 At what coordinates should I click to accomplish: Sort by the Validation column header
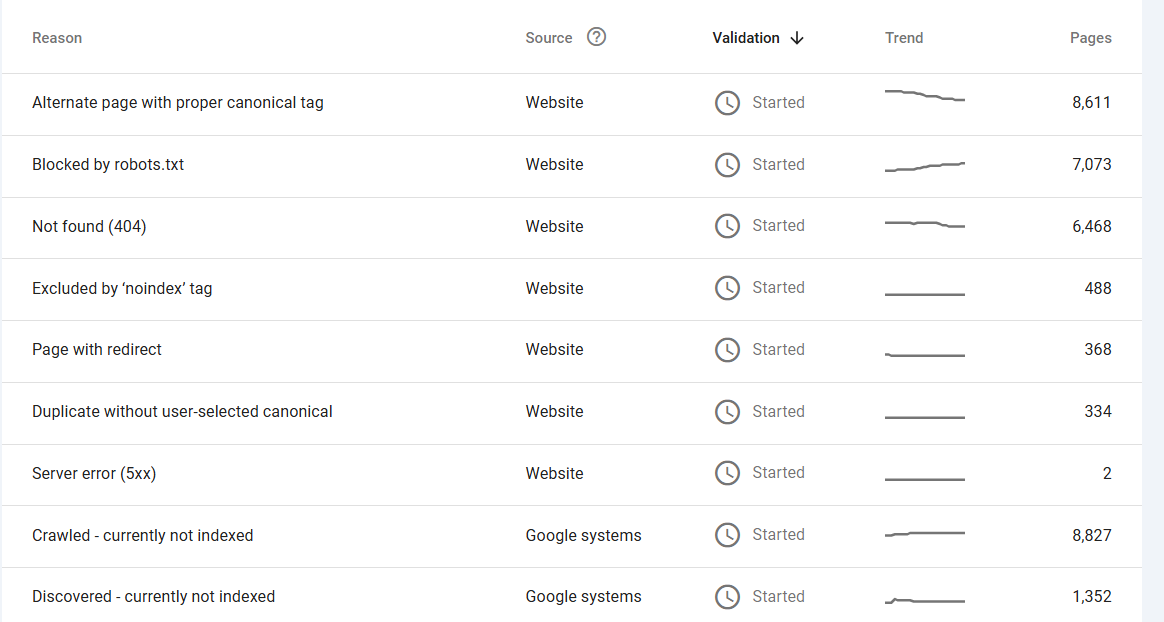(x=745, y=38)
